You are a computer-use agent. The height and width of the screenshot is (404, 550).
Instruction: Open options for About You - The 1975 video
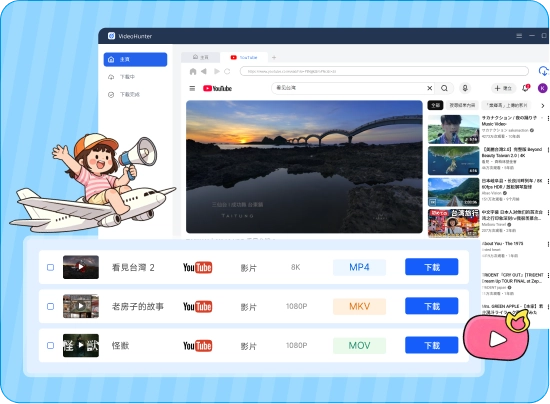click(x=548, y=244)
